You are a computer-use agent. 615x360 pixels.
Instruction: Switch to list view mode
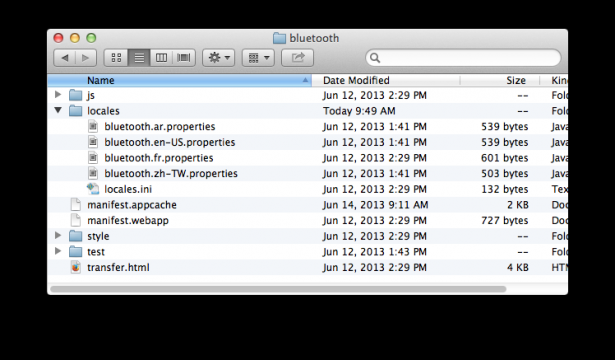pyautogui.click(x=139, y=58)
